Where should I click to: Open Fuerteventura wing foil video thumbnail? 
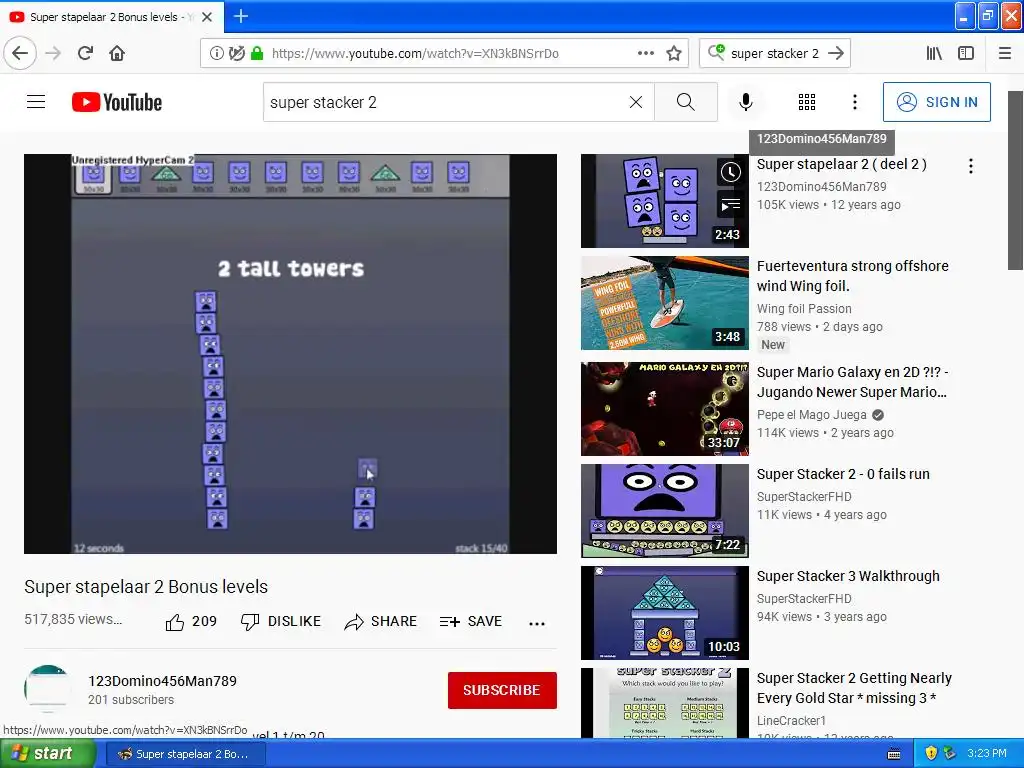click(x=664, y=303)
